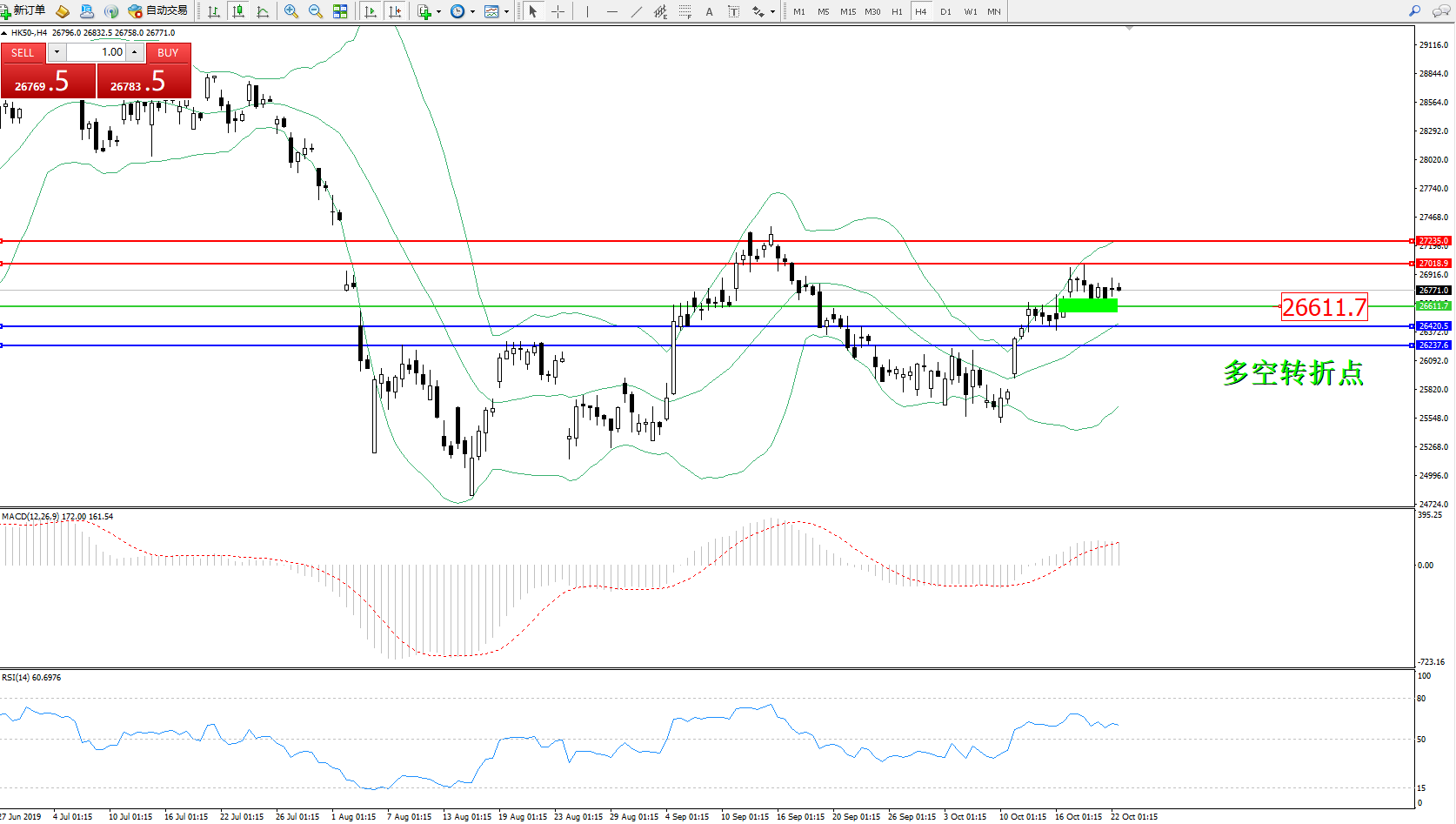The width and height of the screenshot is (1456, 824).
Task: Click the Zoom Out magnifier icon
Action: pos(315,11)
